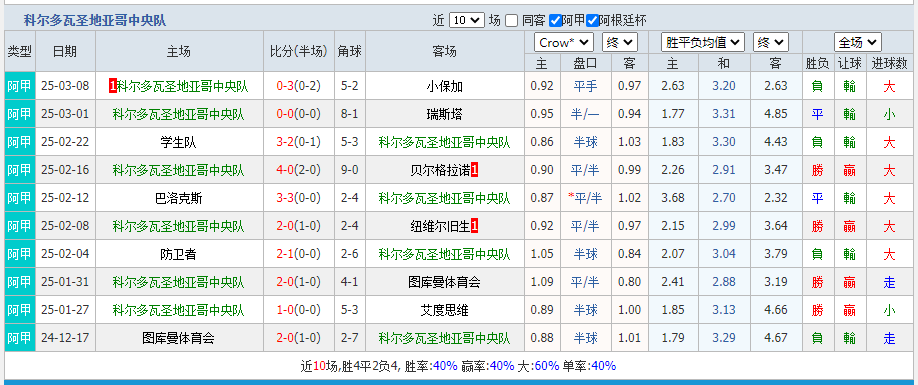918x385 pixels.
Task: Click the 走 result in 25-01-31 row
Action: pyautogui.click(x=889, y=282)
